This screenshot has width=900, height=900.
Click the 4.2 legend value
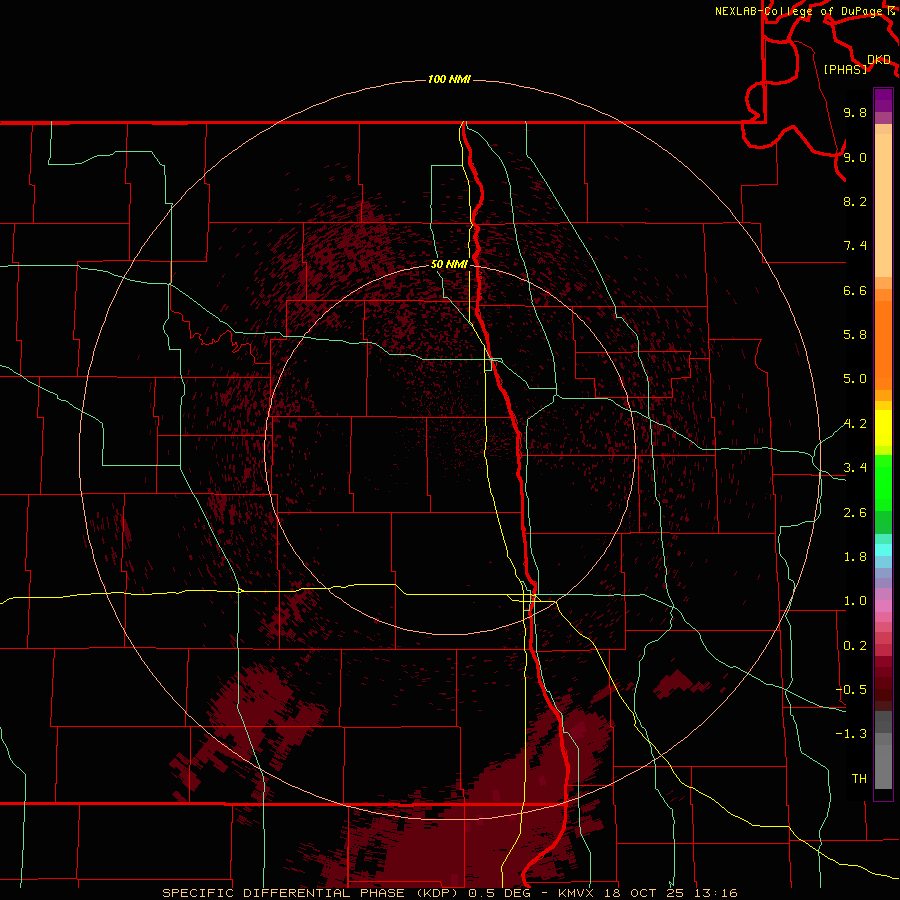(855, 424)
